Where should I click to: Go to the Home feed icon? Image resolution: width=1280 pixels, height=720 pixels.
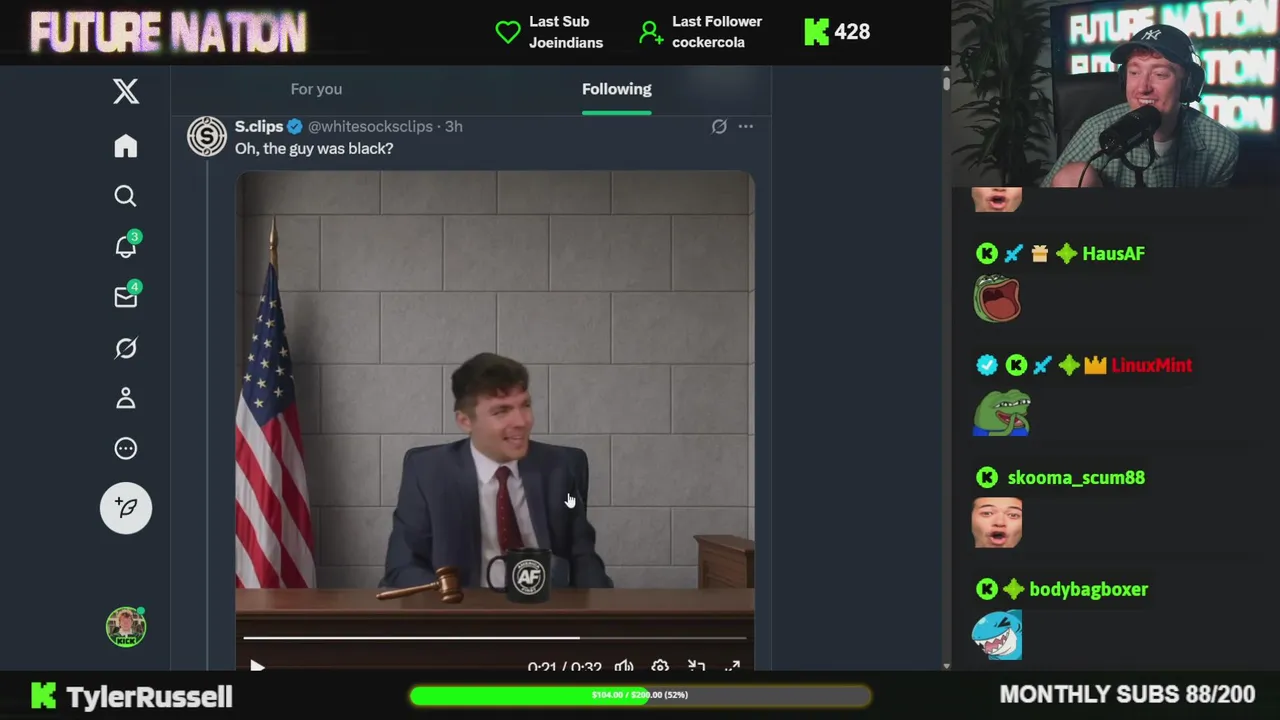(x=125, y=146)
